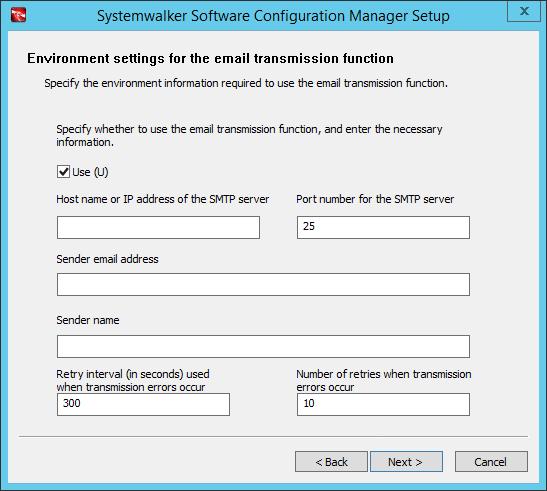Click the Host name or IP address label
This screenshot has width=547, height=491.
(163, 199)
